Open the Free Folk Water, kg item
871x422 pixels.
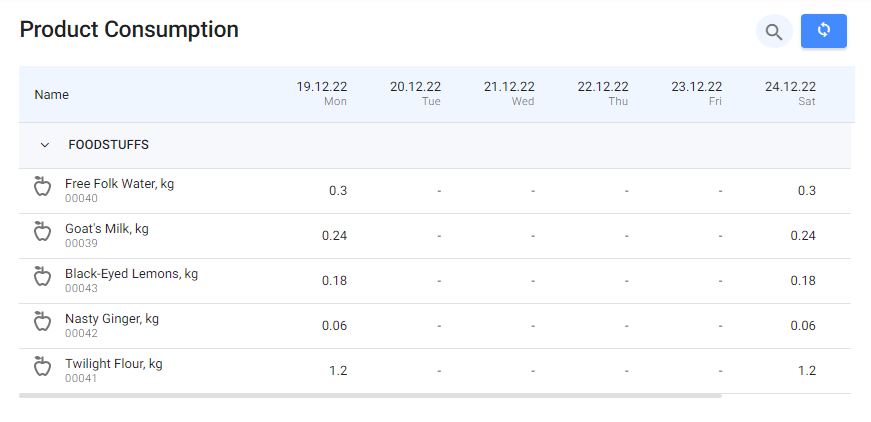pyautogui.click(x=119, y=184)
